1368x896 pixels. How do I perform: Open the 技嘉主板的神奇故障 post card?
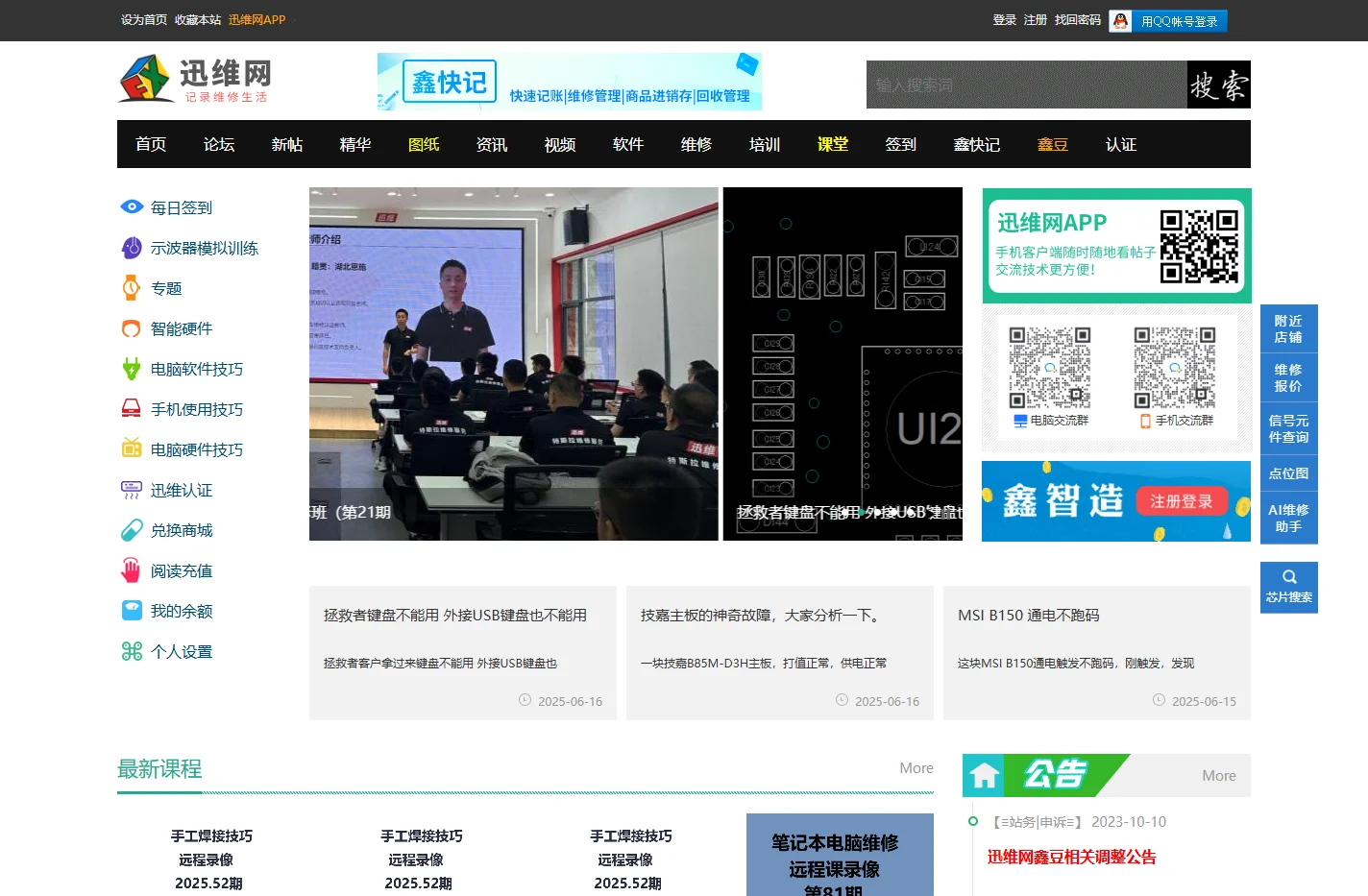pyautogui.click(x=780, y=653)
